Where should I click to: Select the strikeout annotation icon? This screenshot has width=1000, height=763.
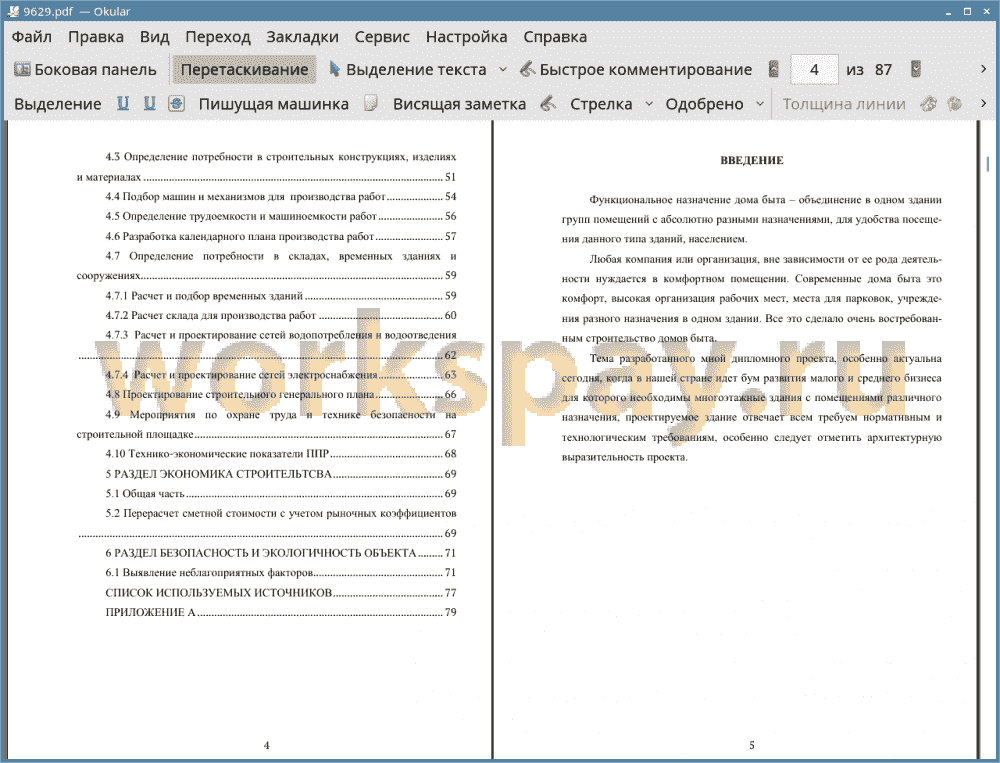tap(177, 103)
